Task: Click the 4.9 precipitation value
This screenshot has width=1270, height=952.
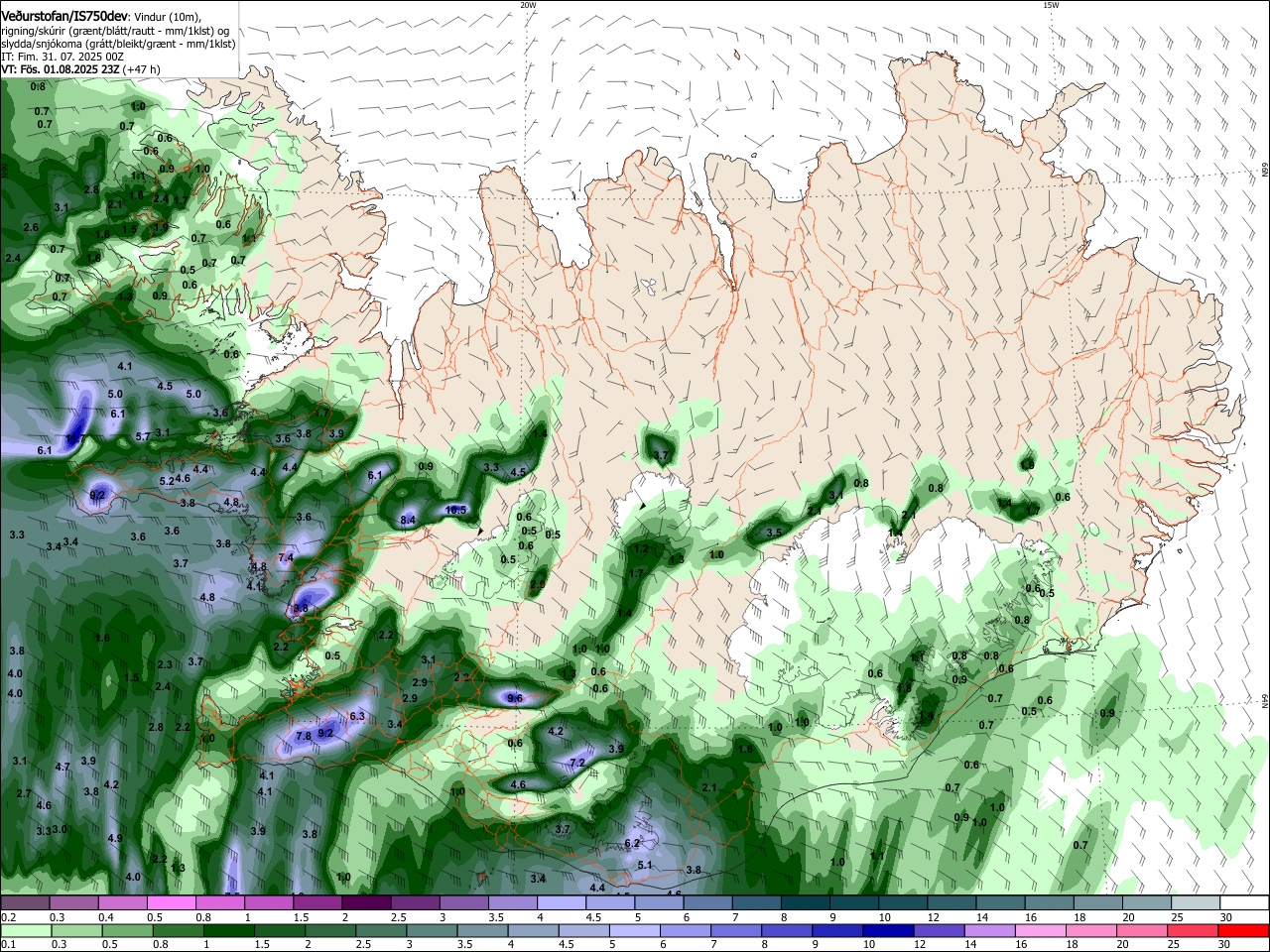Action: 114,838
